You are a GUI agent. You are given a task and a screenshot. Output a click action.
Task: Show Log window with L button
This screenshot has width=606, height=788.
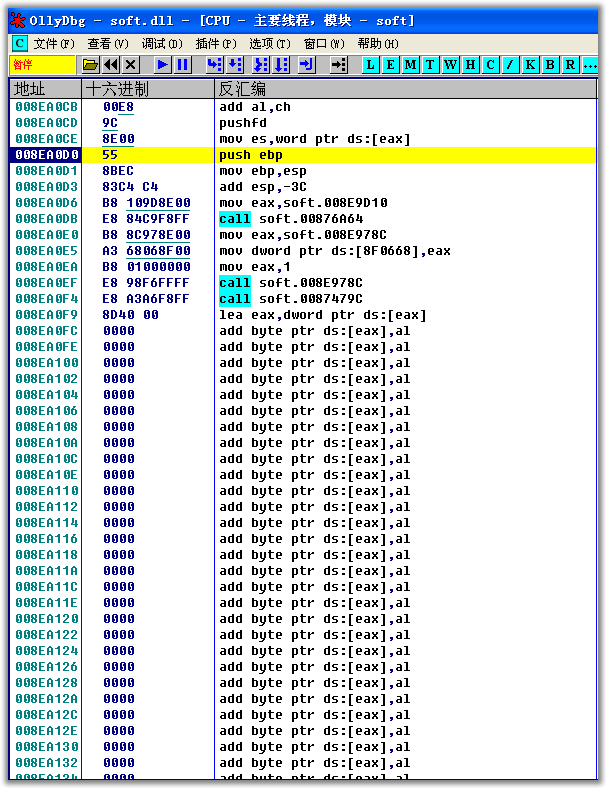(x=371, y=64)
